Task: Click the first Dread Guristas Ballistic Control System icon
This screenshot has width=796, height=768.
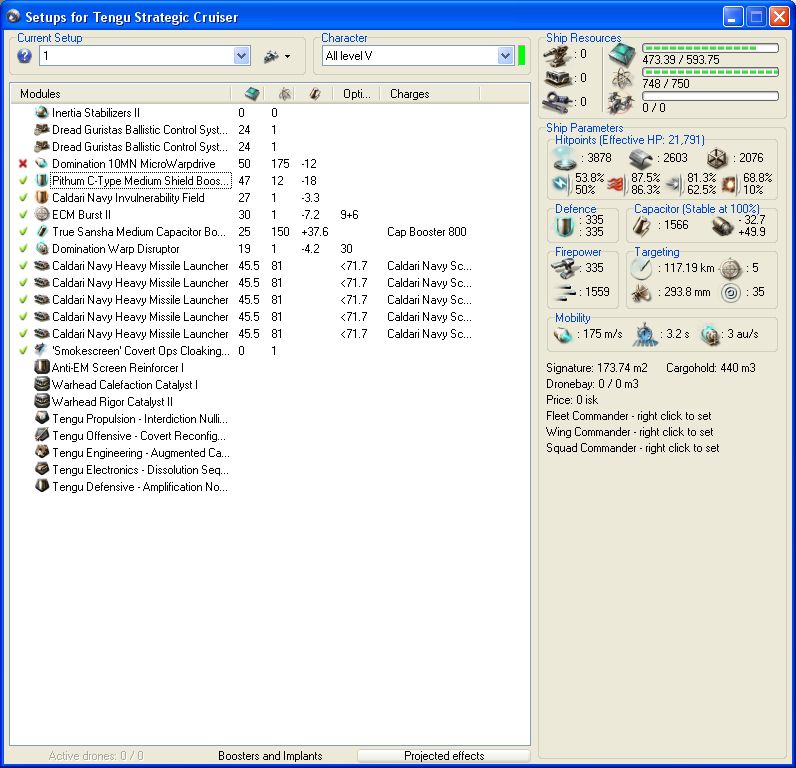Action: (42, 129)
